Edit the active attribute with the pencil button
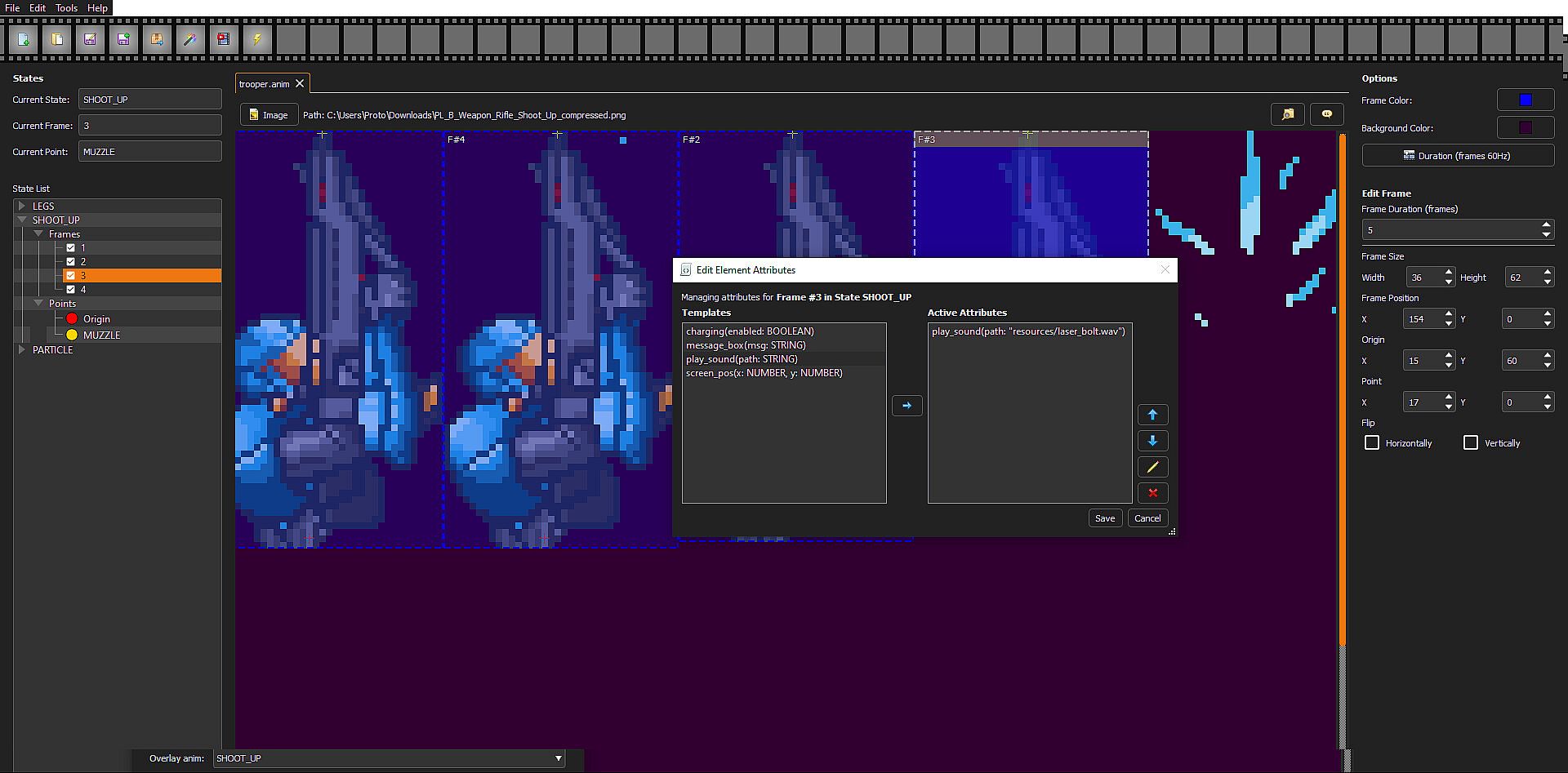The height and width of the screenshot is (773, 1568). [x=1152, y=467]
